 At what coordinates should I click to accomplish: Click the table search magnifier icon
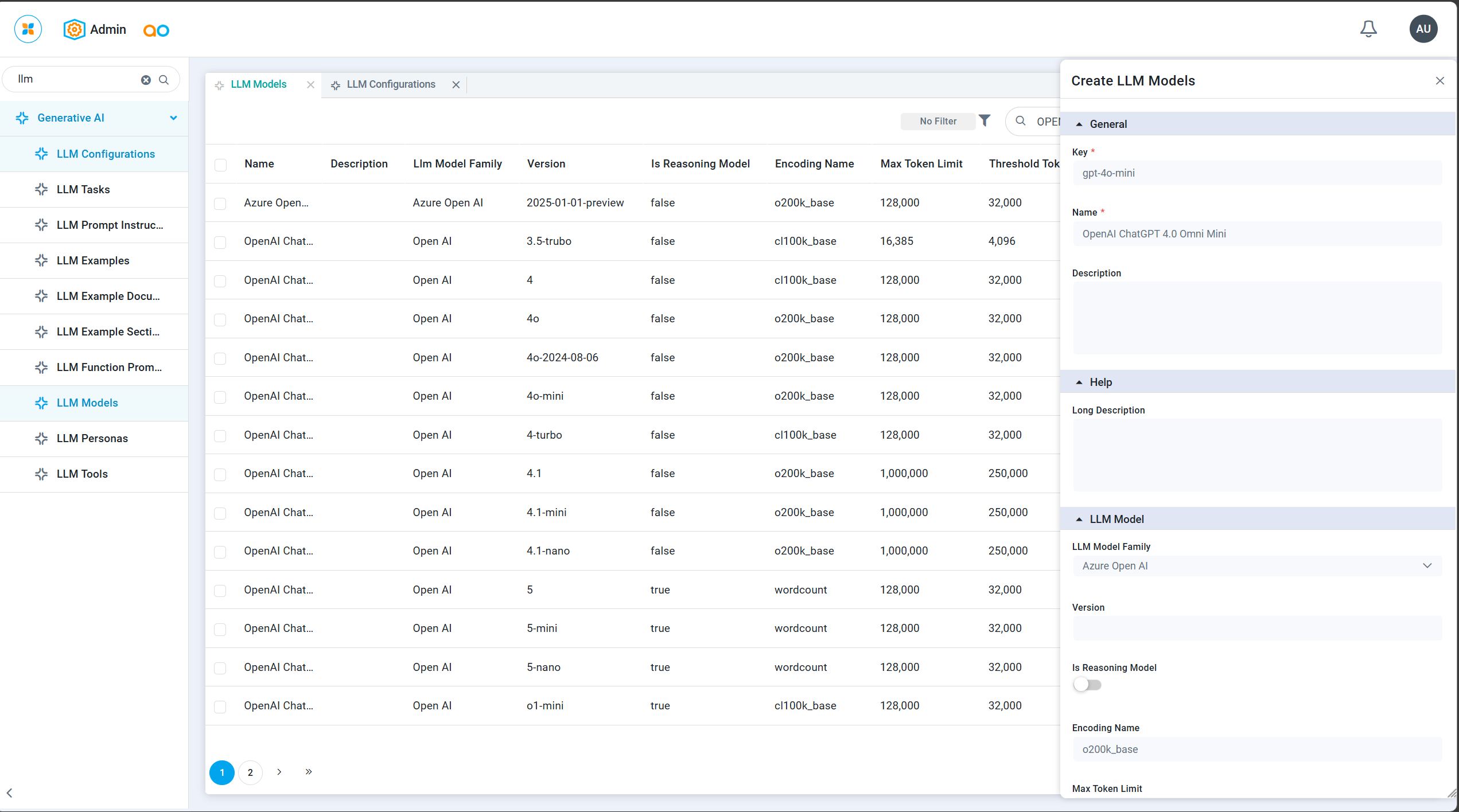pos(1021,121)
